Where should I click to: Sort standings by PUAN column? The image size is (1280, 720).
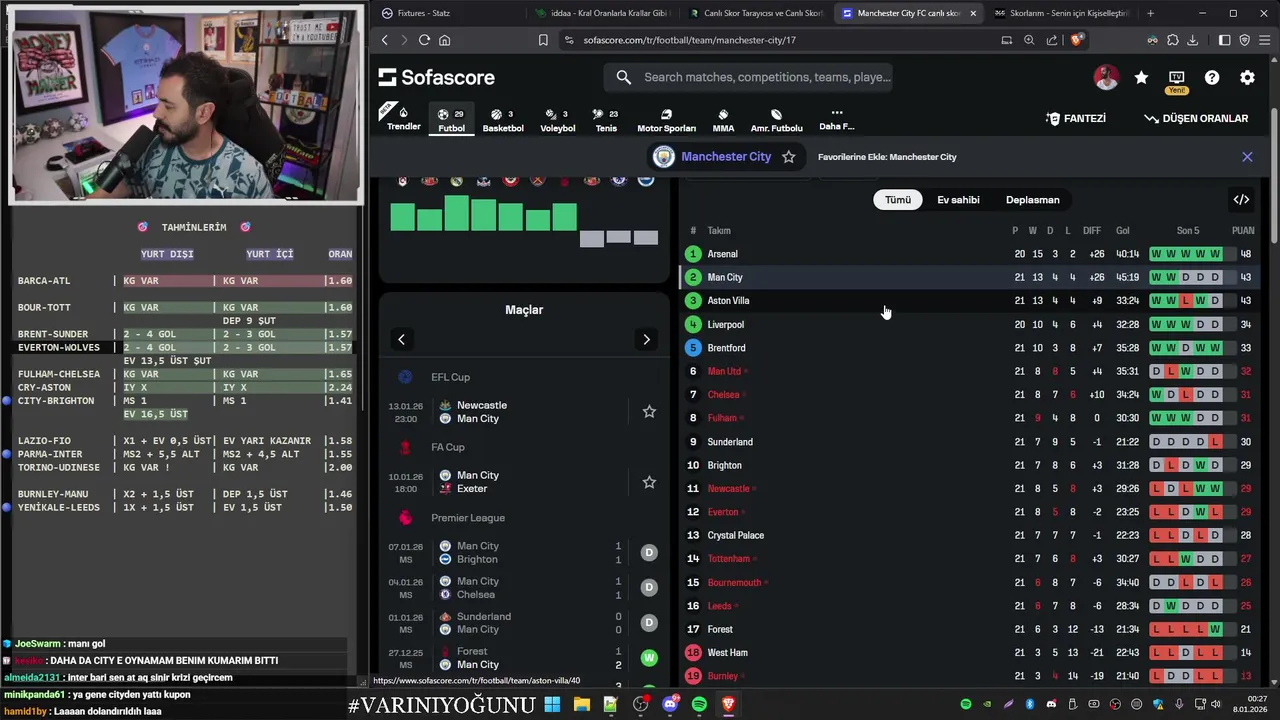[1243, 231]
